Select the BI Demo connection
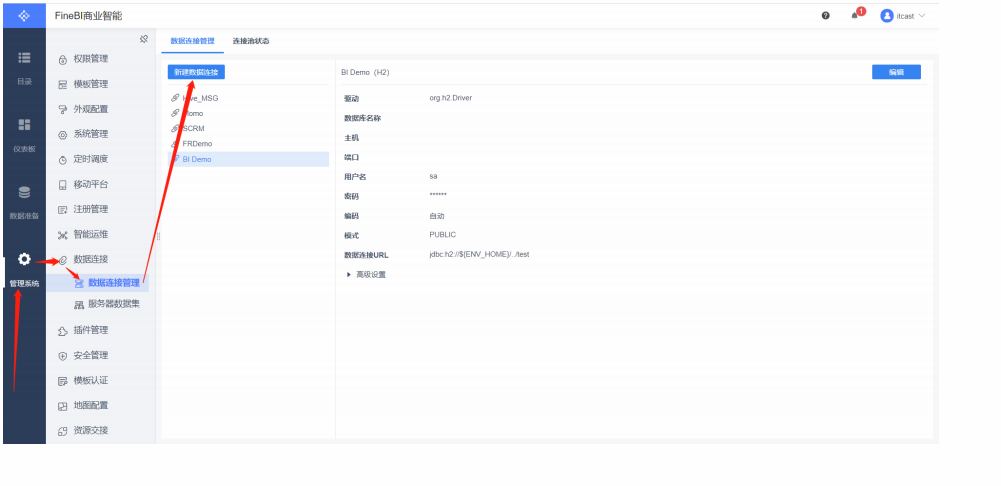Viewport: 1001px width, 486px height. click(248, 159)
